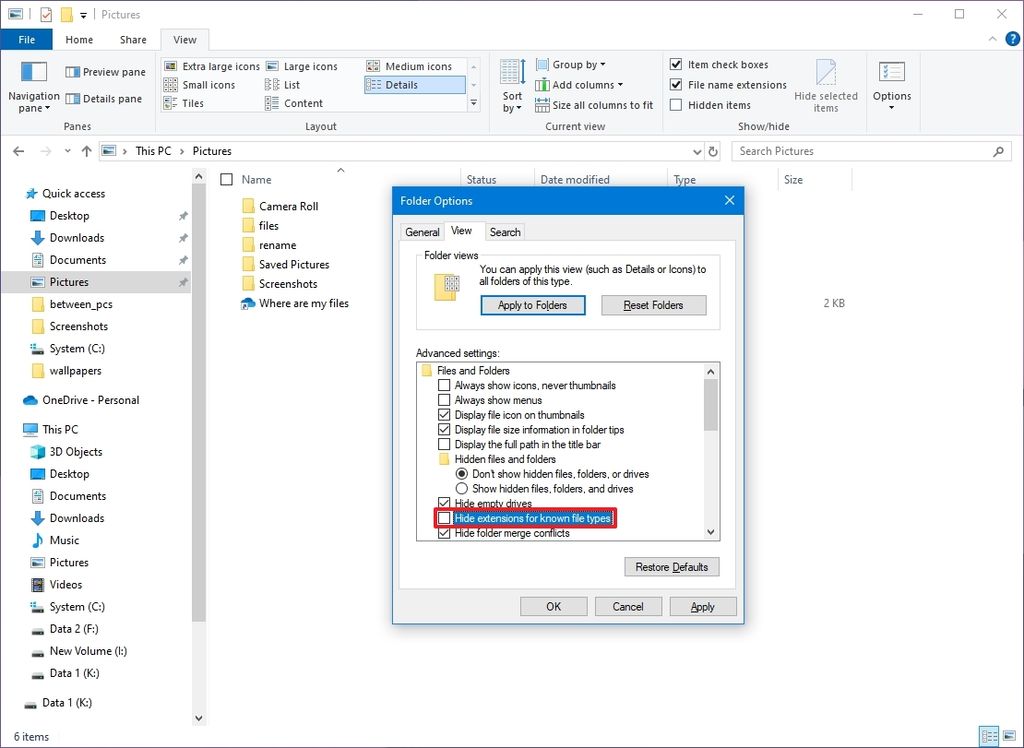Enable the File name extensions checkbox
Image resolution: width=1024 pixels, height=748 pixels.
[x=676, y=84]
